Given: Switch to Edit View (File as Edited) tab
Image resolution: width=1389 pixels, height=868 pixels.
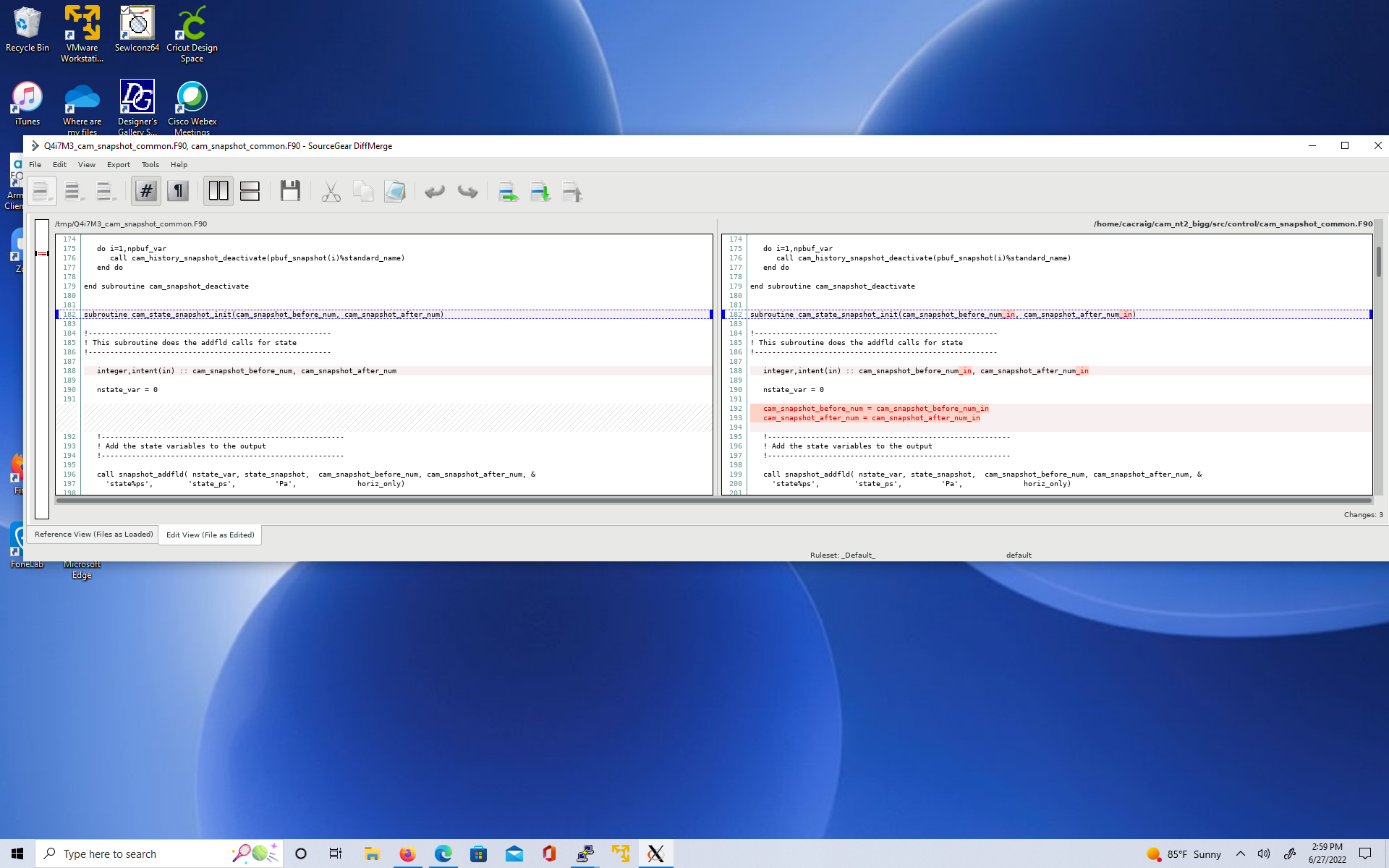Looking at the screenshot, I should 210,535.
